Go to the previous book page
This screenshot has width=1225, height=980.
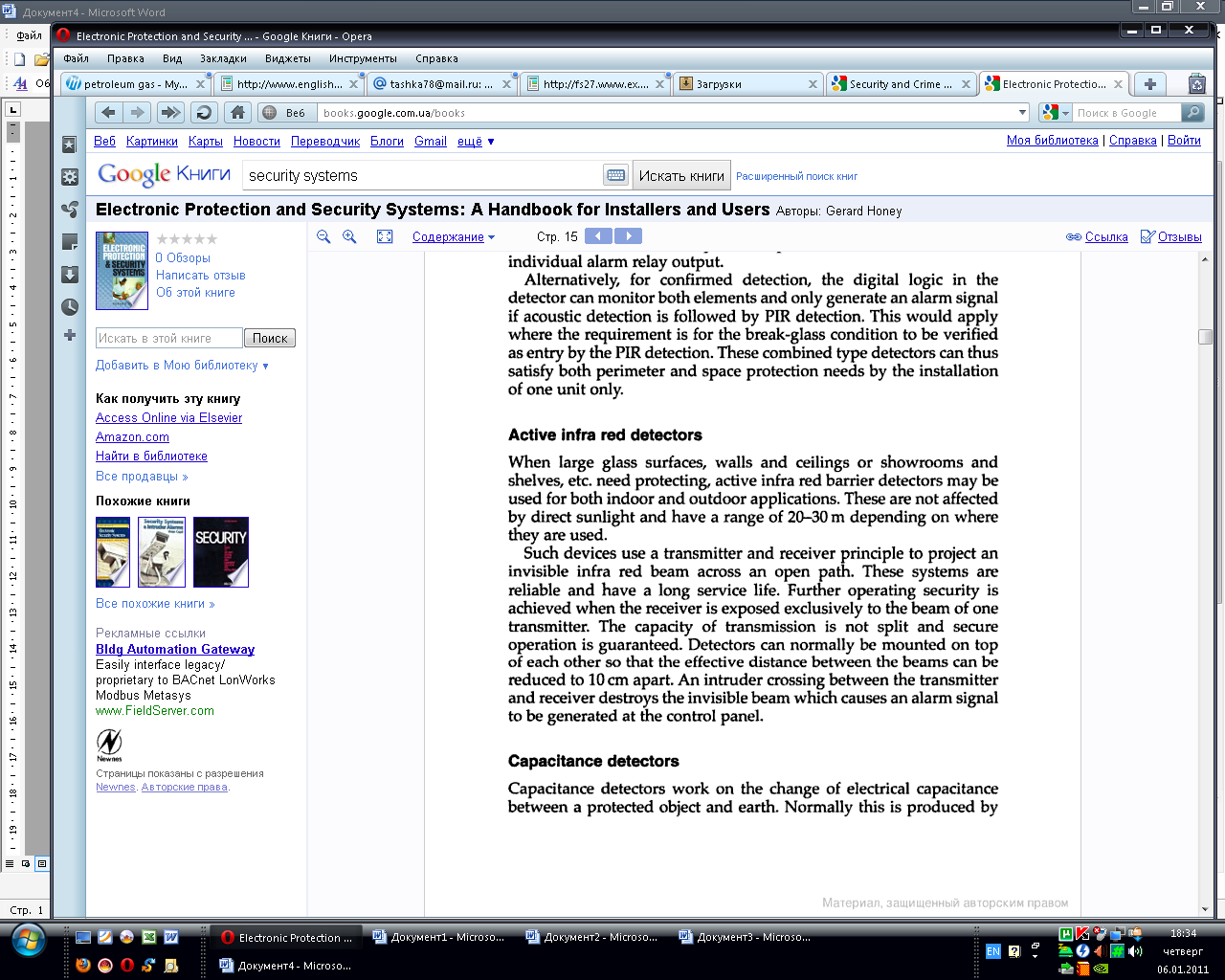click(x=598, y=235)
